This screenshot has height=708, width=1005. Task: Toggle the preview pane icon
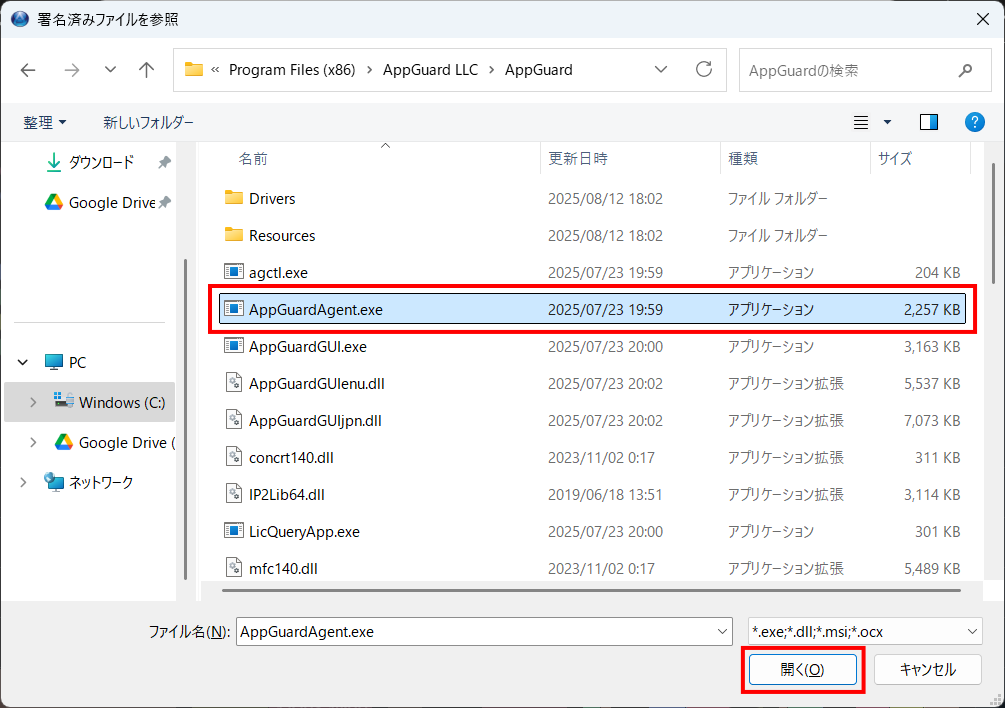(929, 122)
